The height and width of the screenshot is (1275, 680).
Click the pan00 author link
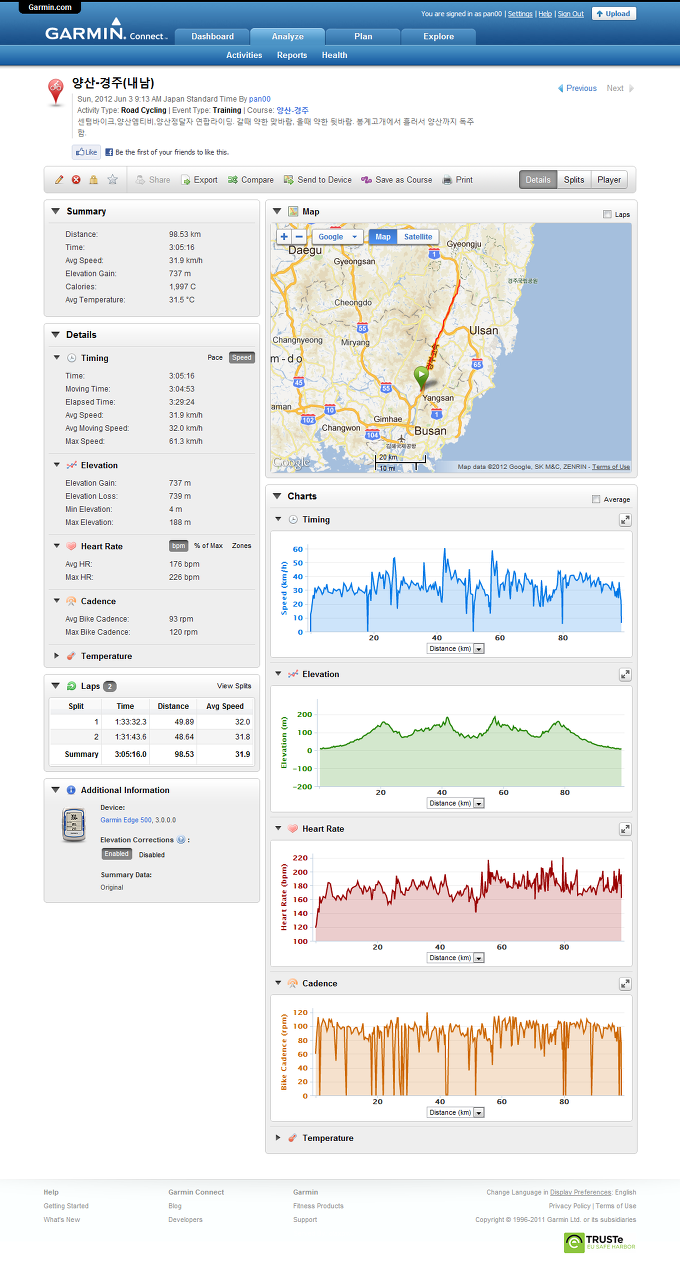(x=259, y=100)
